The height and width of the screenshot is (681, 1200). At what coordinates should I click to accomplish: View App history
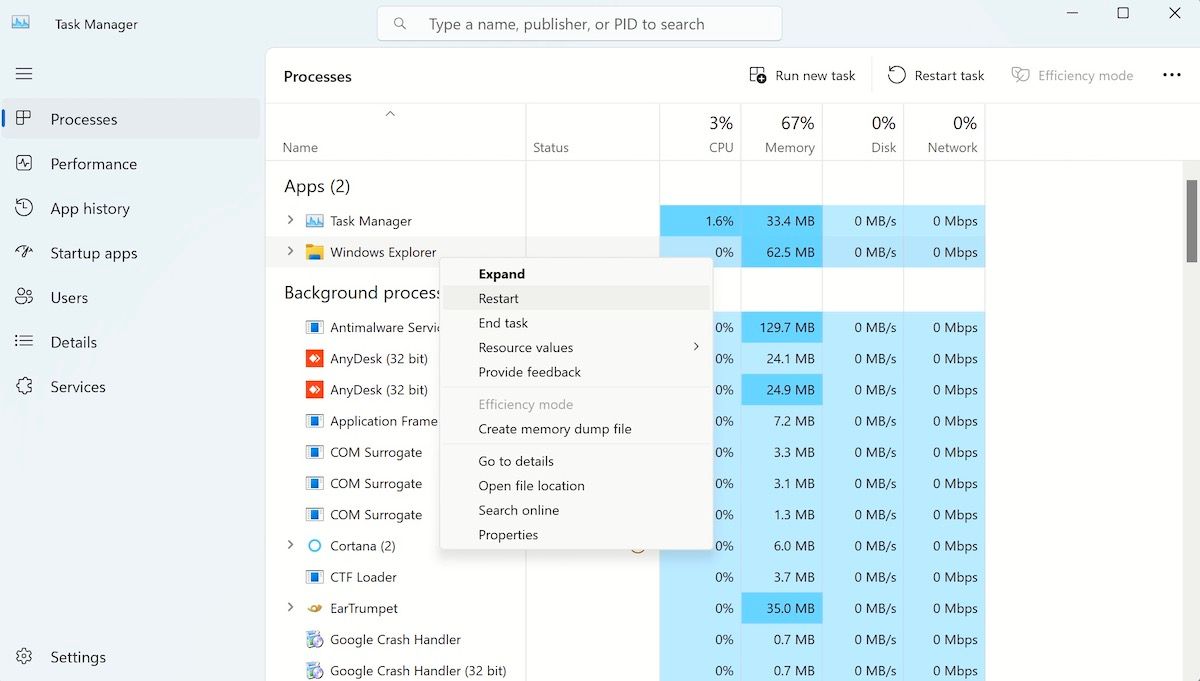[x=89, y=208]
